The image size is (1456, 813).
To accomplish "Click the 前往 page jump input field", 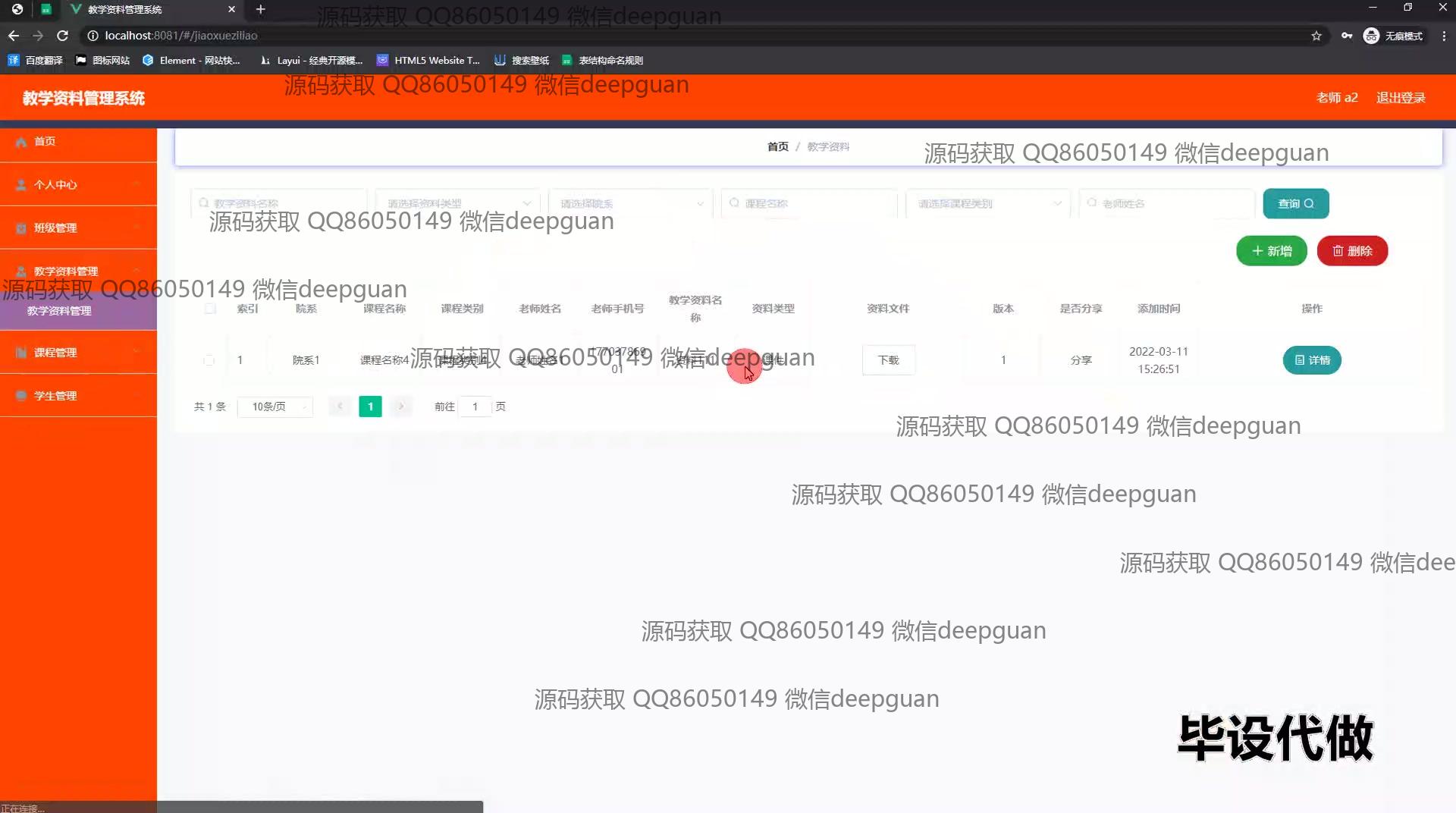I will pyautogui.click(x=475, y=406).
